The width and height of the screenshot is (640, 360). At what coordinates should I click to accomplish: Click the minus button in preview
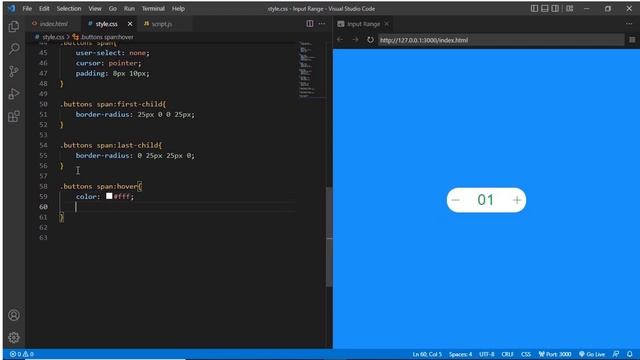click(x=456, y=200)
